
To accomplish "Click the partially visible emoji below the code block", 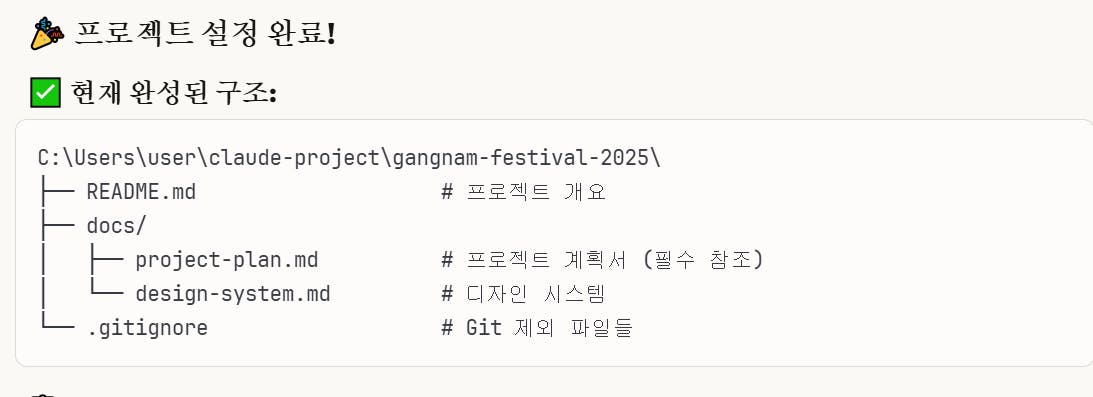I will [43, 395].
